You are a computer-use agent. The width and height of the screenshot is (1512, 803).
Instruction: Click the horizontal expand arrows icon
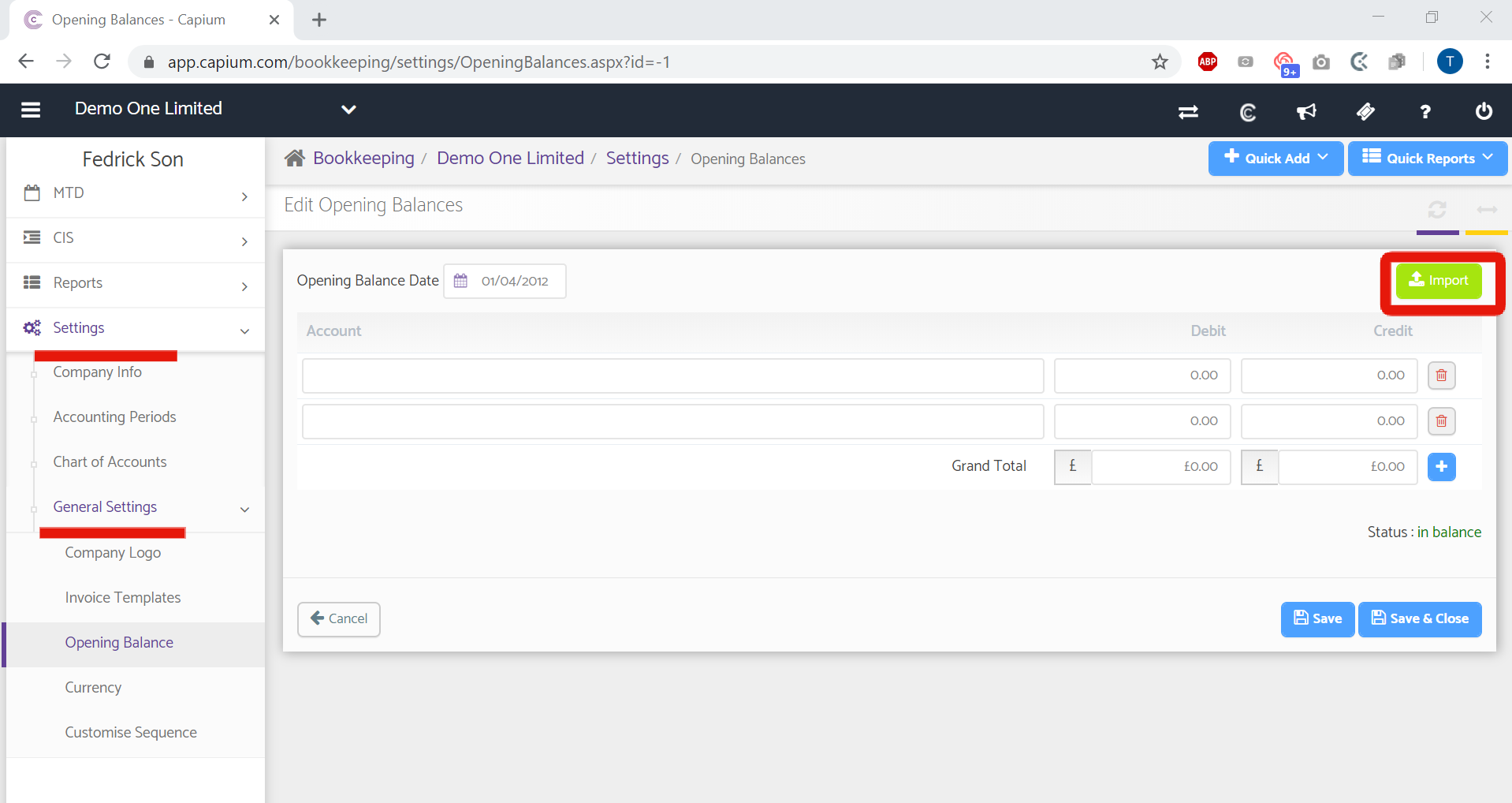tap(1487, 209)
